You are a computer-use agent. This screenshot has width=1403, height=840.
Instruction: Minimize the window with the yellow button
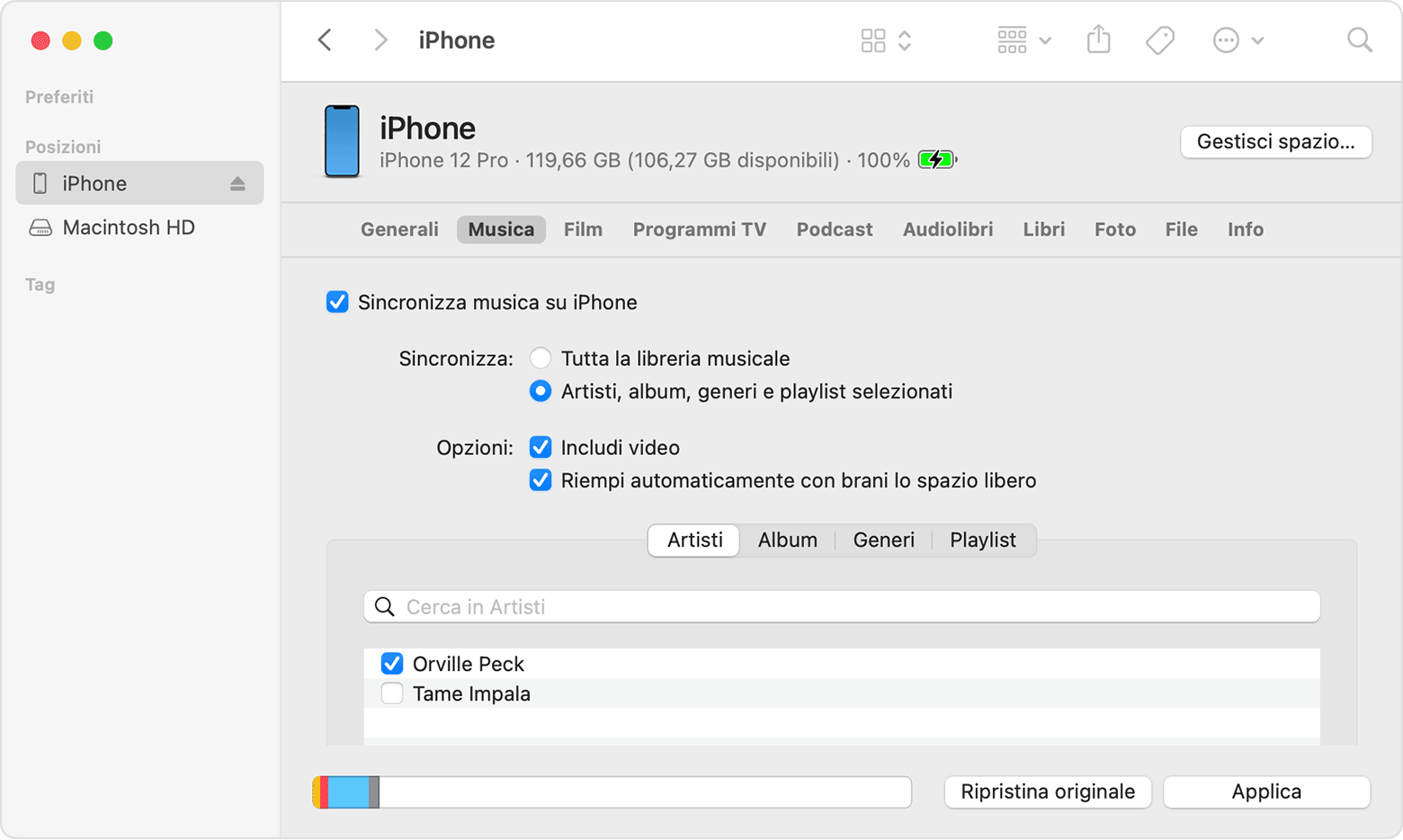tap(72, 40)
